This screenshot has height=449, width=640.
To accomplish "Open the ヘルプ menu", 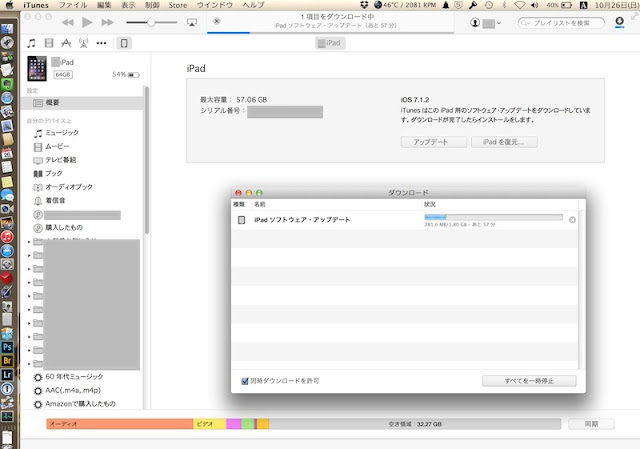I will [x=253, y=5].
